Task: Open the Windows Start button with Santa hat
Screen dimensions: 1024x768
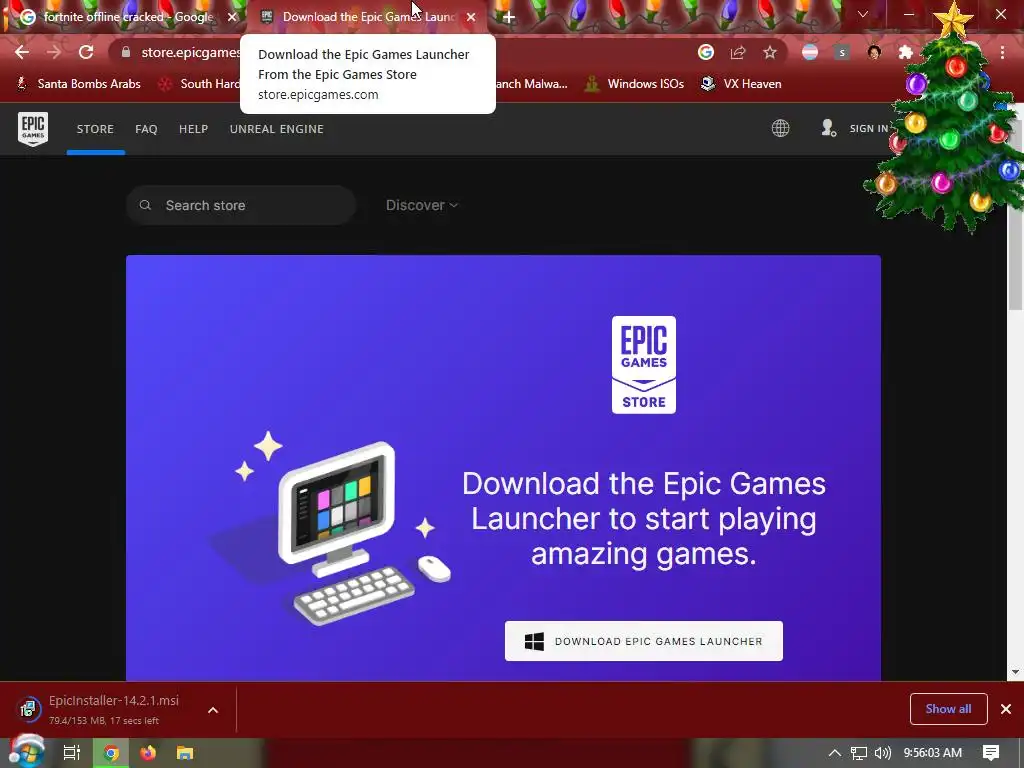Action: [x=26, y=751]
